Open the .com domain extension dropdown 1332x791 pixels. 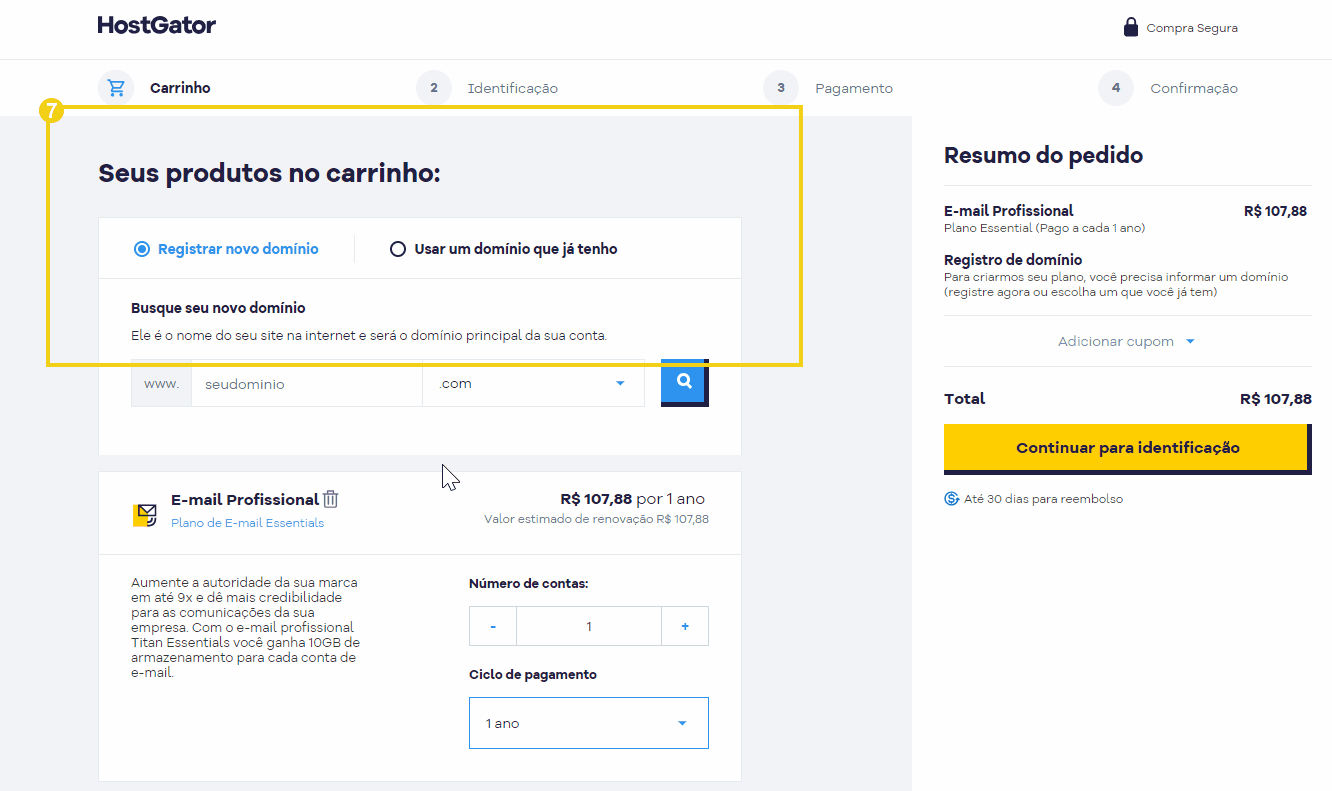click(x=533, y=384)
